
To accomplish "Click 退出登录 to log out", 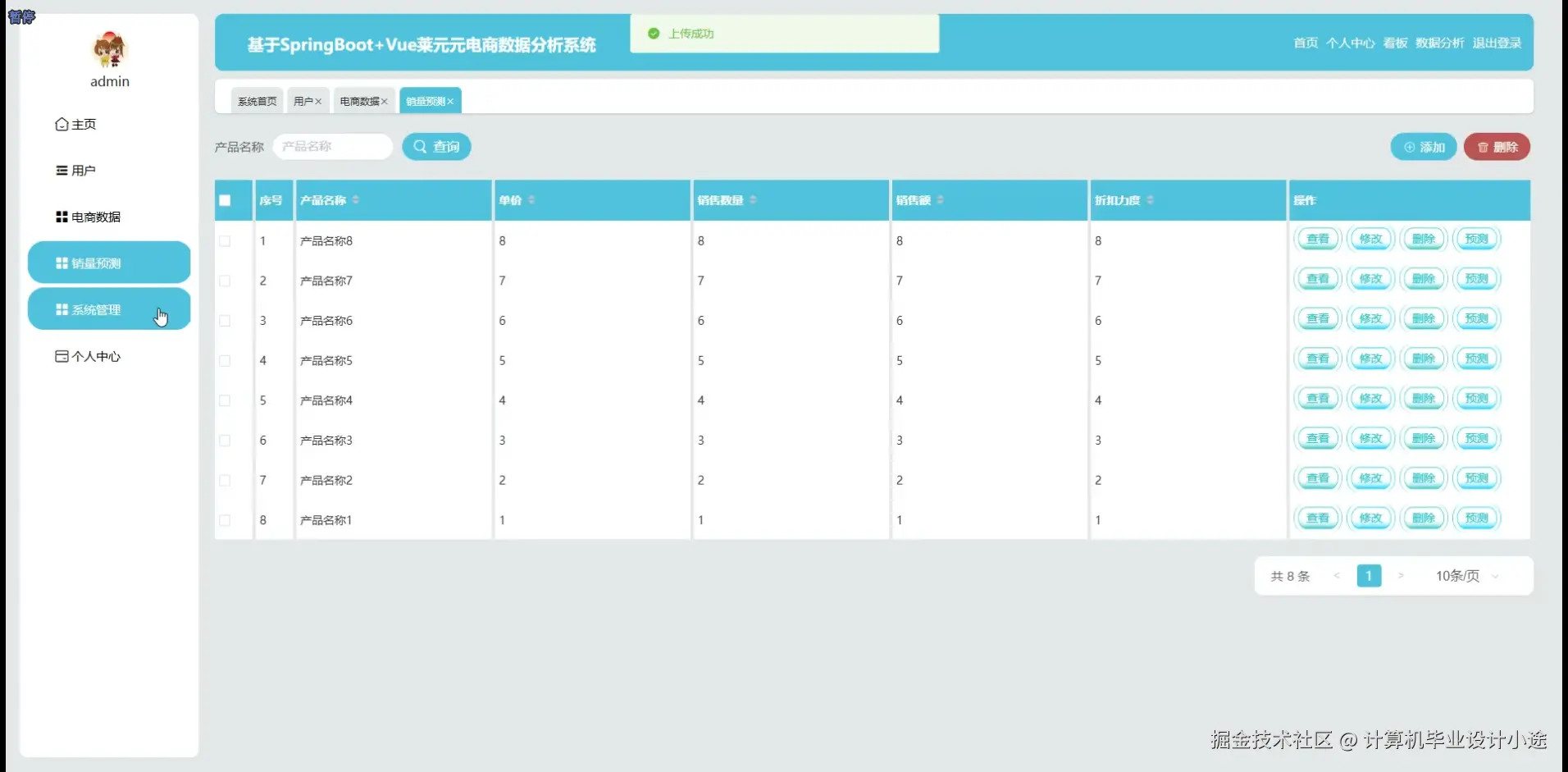I will pyautogui.click(x=1497, y=43).
